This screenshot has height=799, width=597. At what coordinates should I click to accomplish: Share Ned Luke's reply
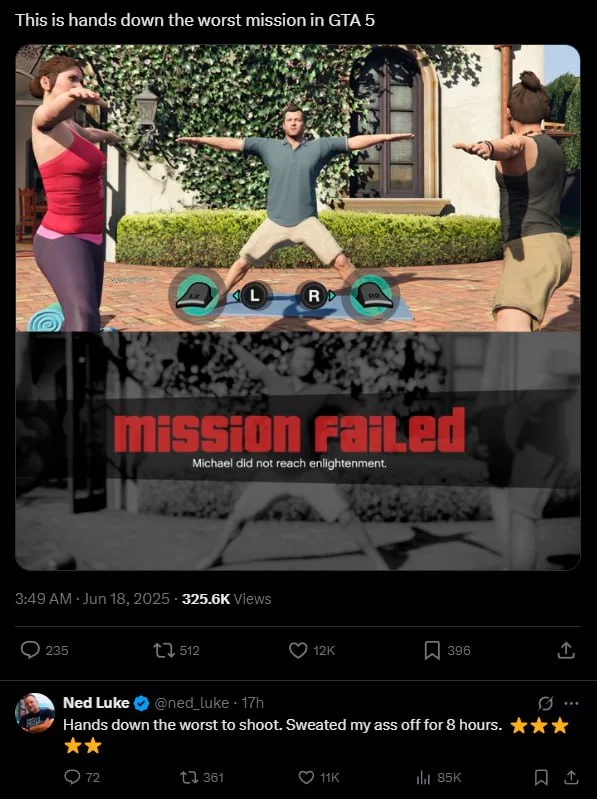[572, 777]
